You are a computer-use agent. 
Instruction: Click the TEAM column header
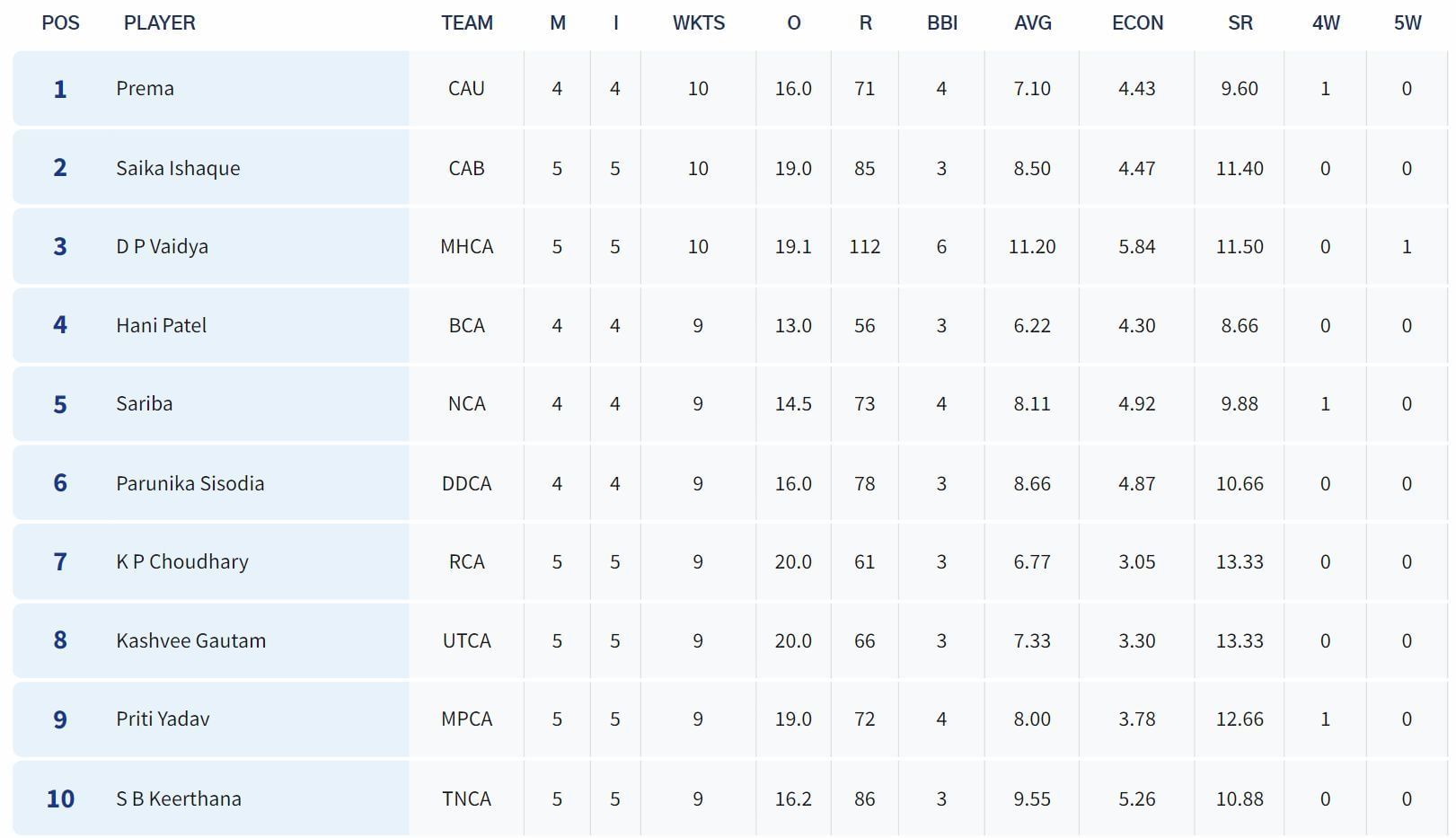466,23
